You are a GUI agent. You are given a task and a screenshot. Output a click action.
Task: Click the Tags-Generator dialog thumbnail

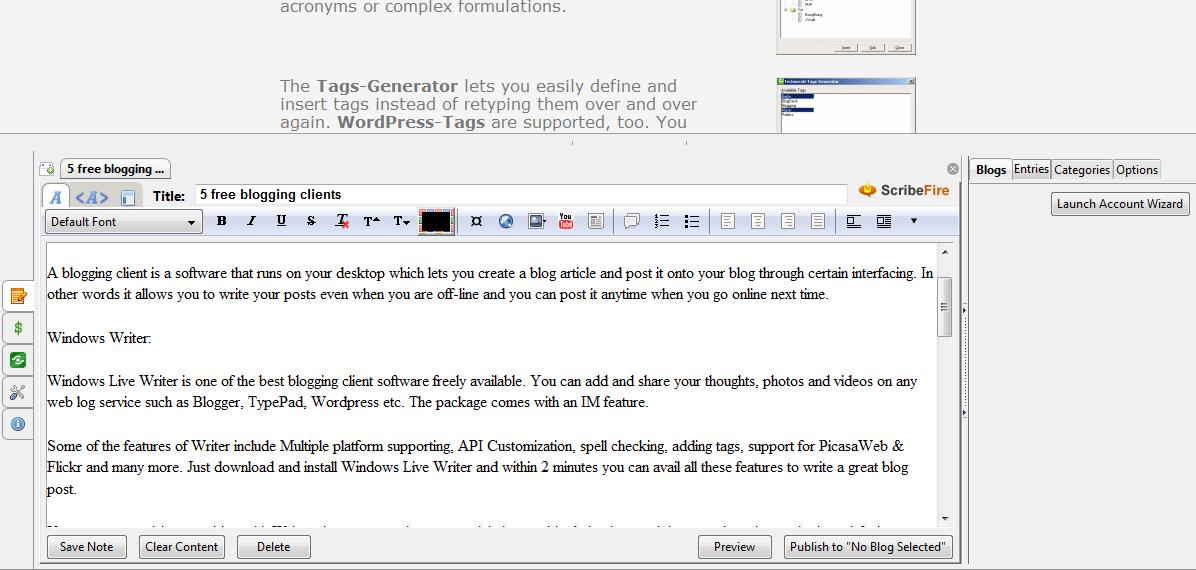coord(846,105)
